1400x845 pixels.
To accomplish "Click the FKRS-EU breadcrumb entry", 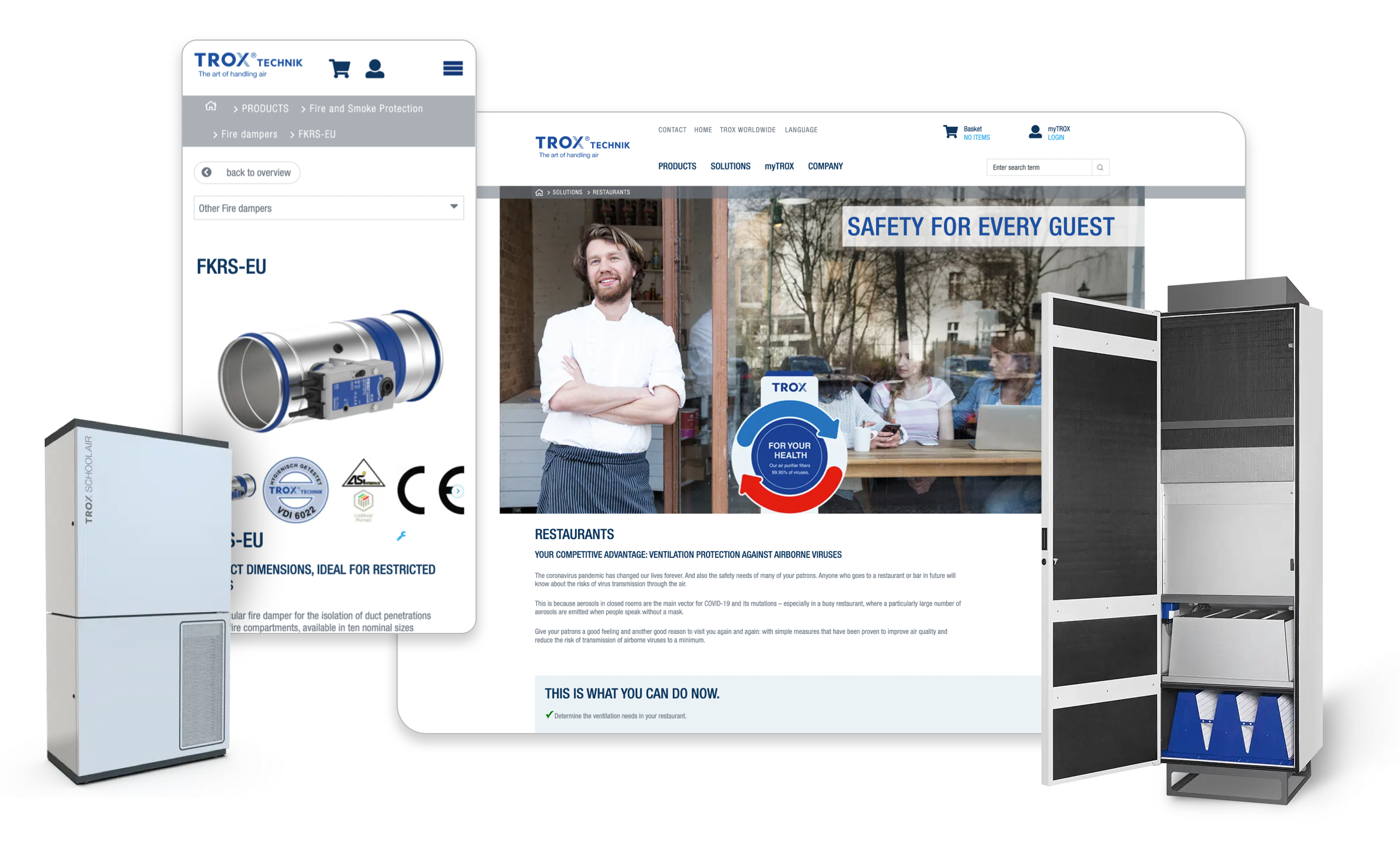I will [x=317, y=134].
